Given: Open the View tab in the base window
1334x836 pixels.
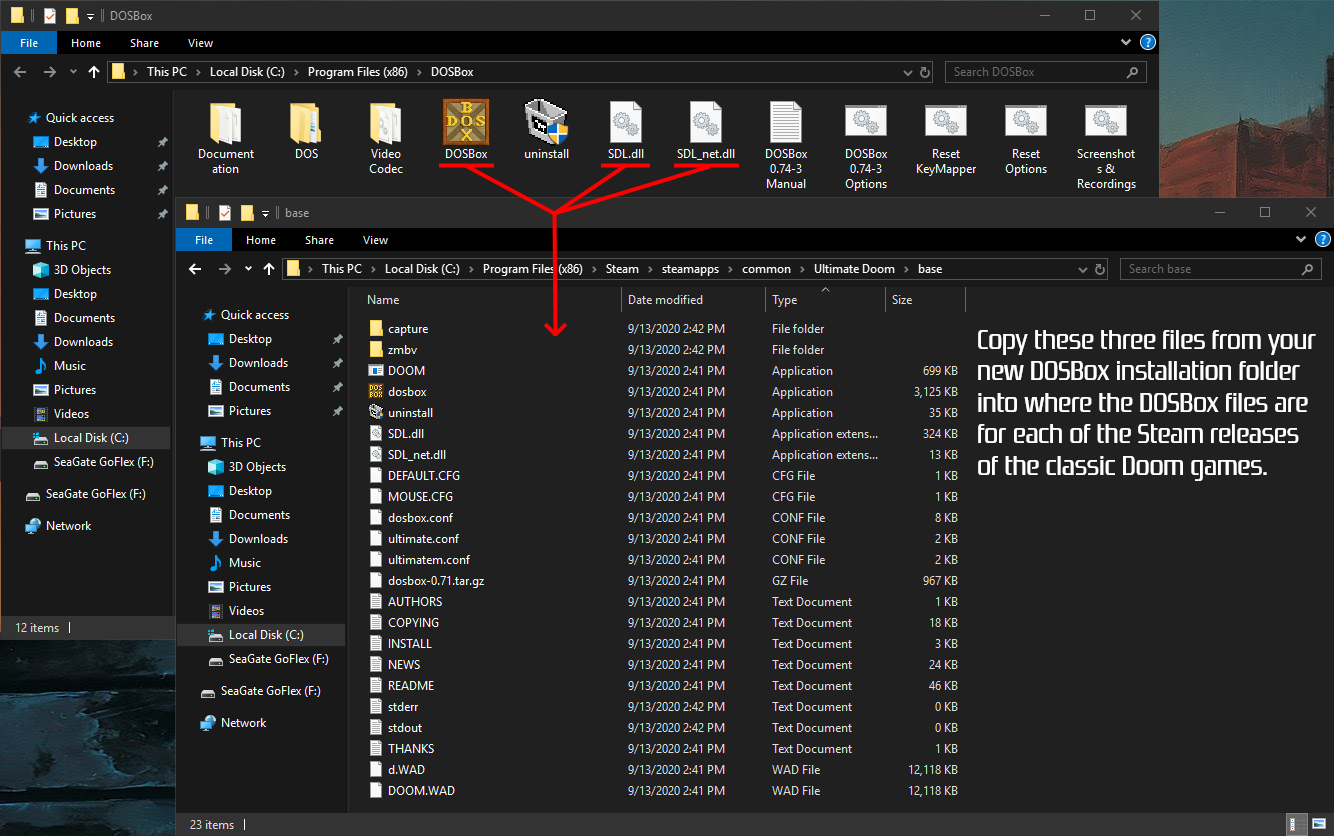Looking at the screenshot, I should [376, 240].
